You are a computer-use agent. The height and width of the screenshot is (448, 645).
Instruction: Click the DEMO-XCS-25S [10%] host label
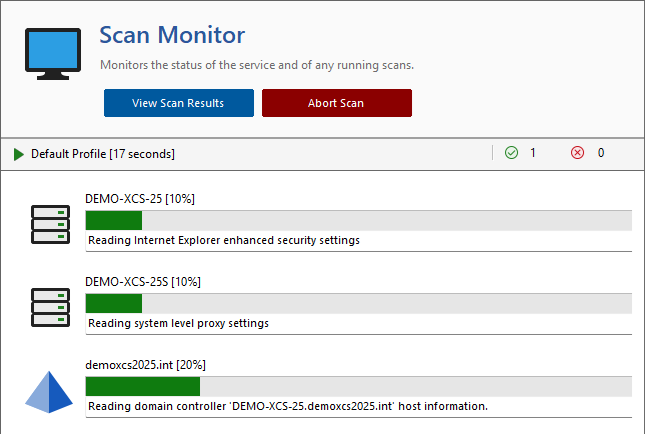pos(143,282)
